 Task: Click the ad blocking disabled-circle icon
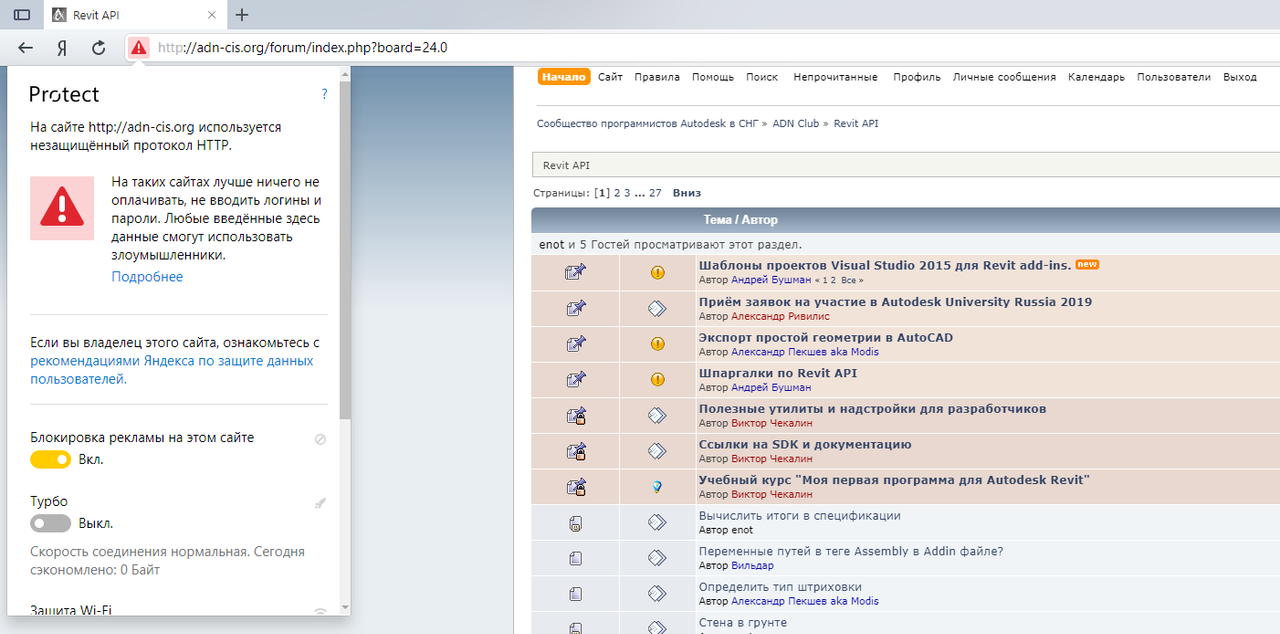[320, 439]
